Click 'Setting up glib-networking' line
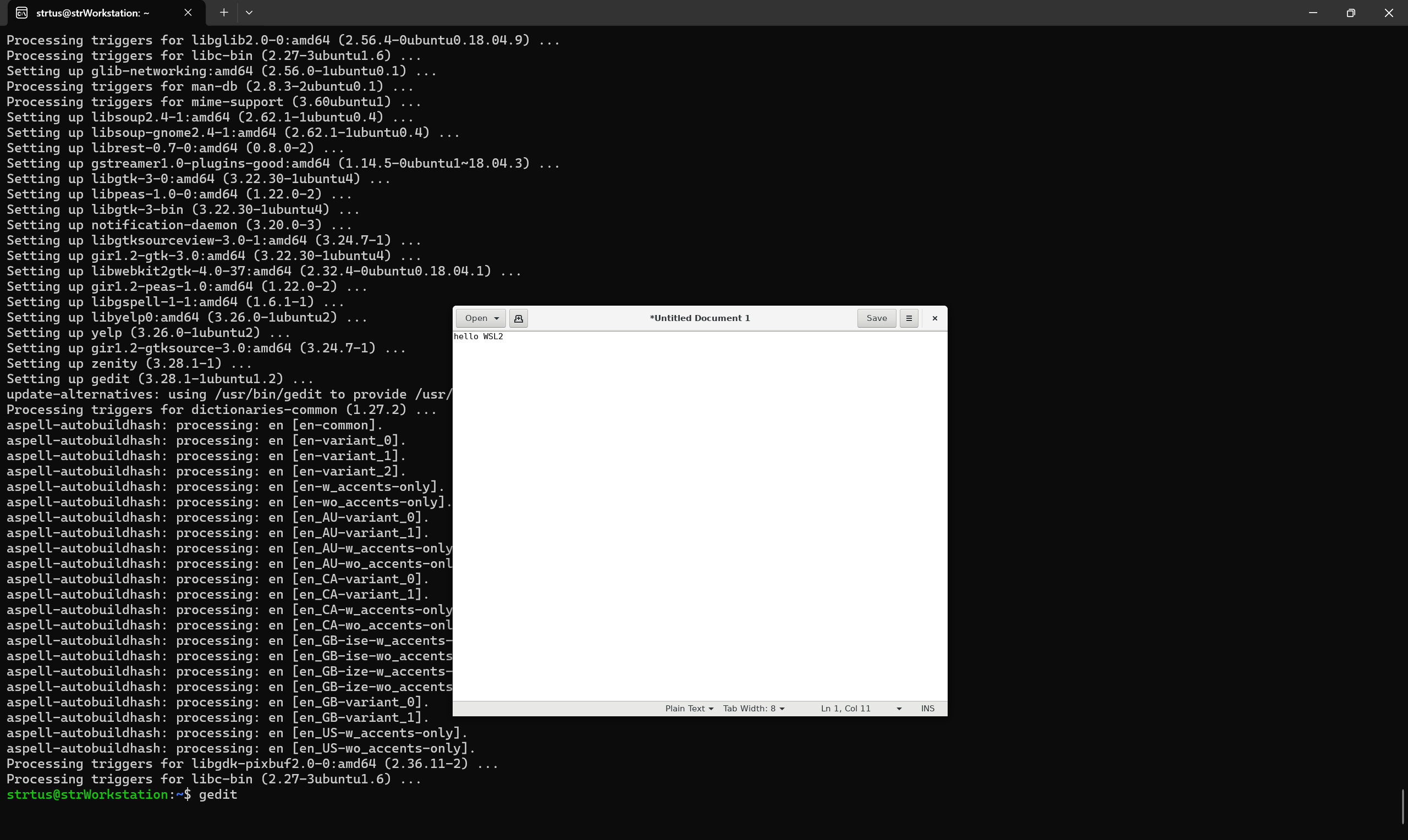1408x840 pixels. [221, 71]
